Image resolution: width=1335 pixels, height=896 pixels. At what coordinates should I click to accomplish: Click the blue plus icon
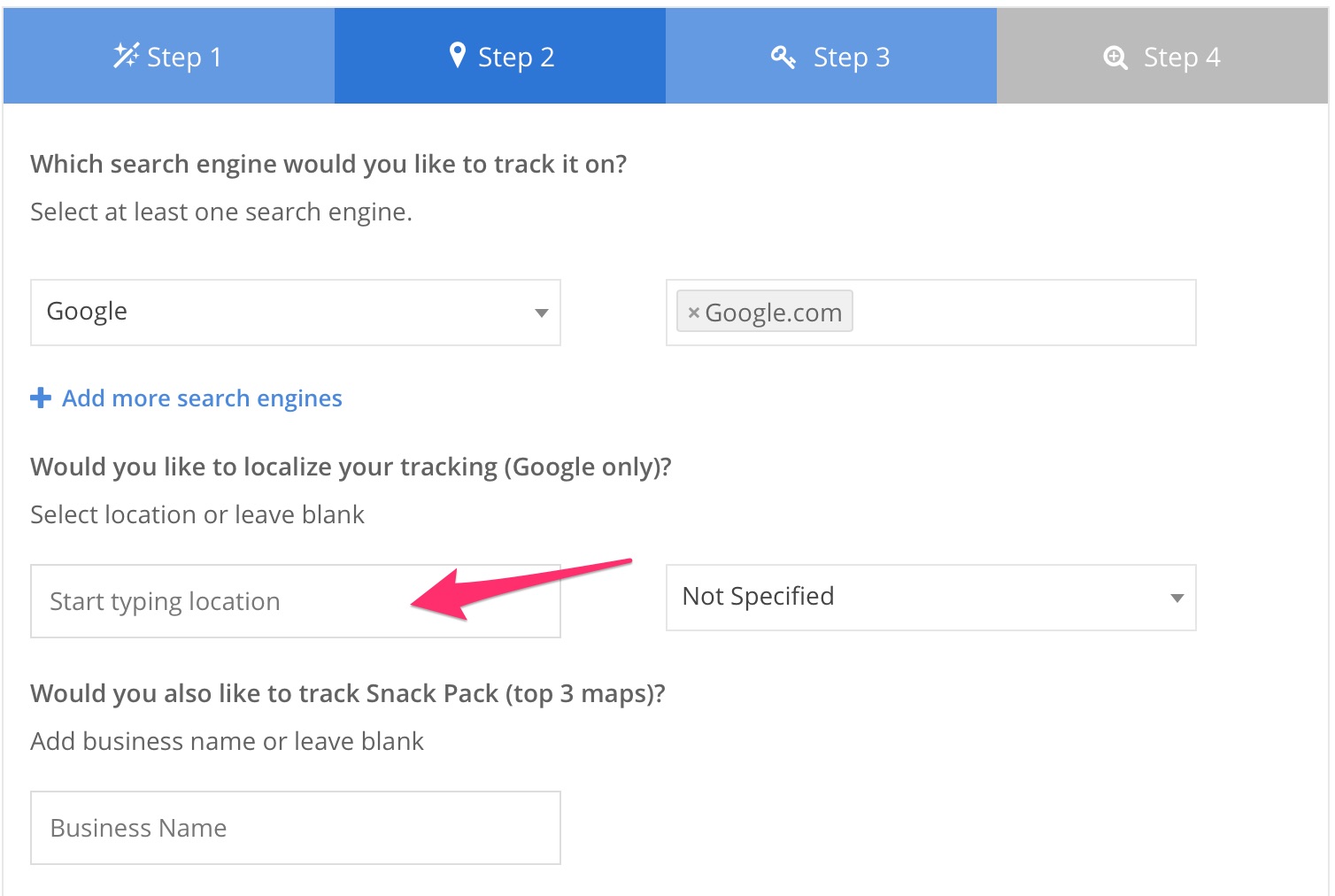coord(41,398)
